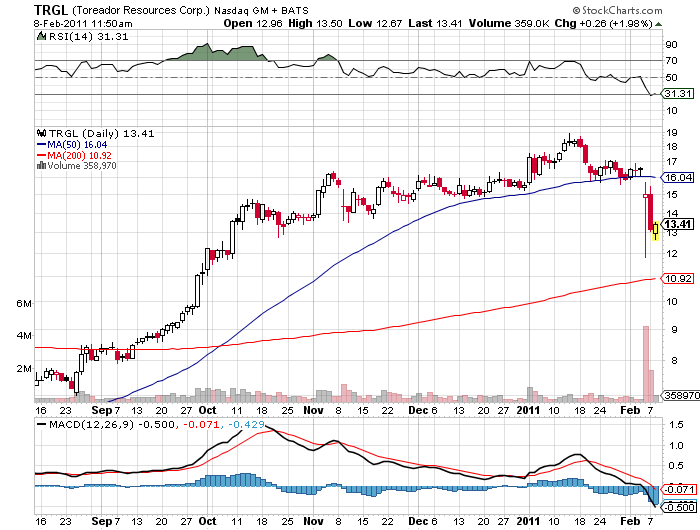Select the blue MA(50) legend line swatch

pos(41,145)
